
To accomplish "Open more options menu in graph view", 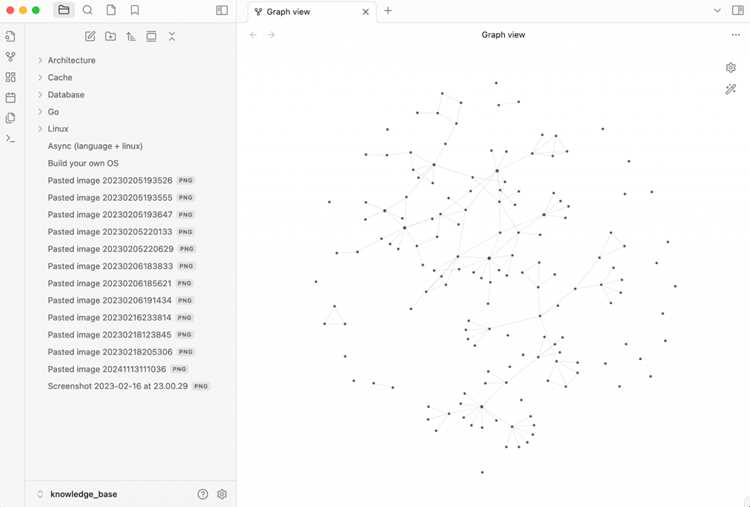I will click(736, 35).
